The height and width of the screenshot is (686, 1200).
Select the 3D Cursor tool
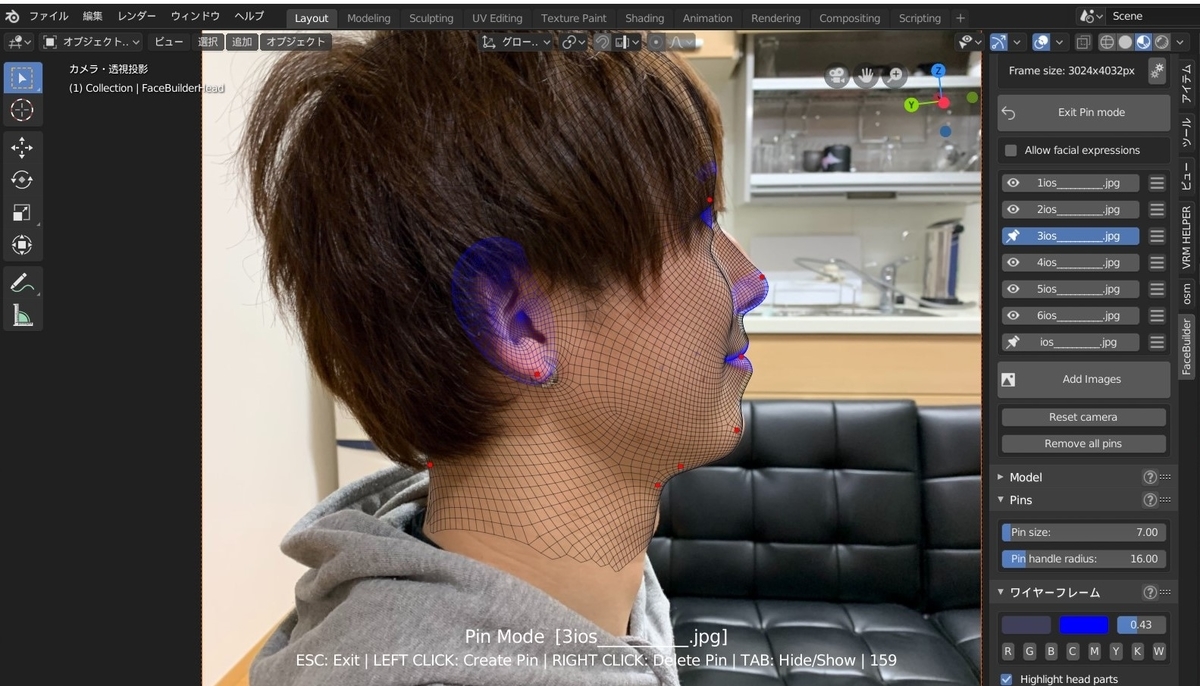(x=22, y=111)
